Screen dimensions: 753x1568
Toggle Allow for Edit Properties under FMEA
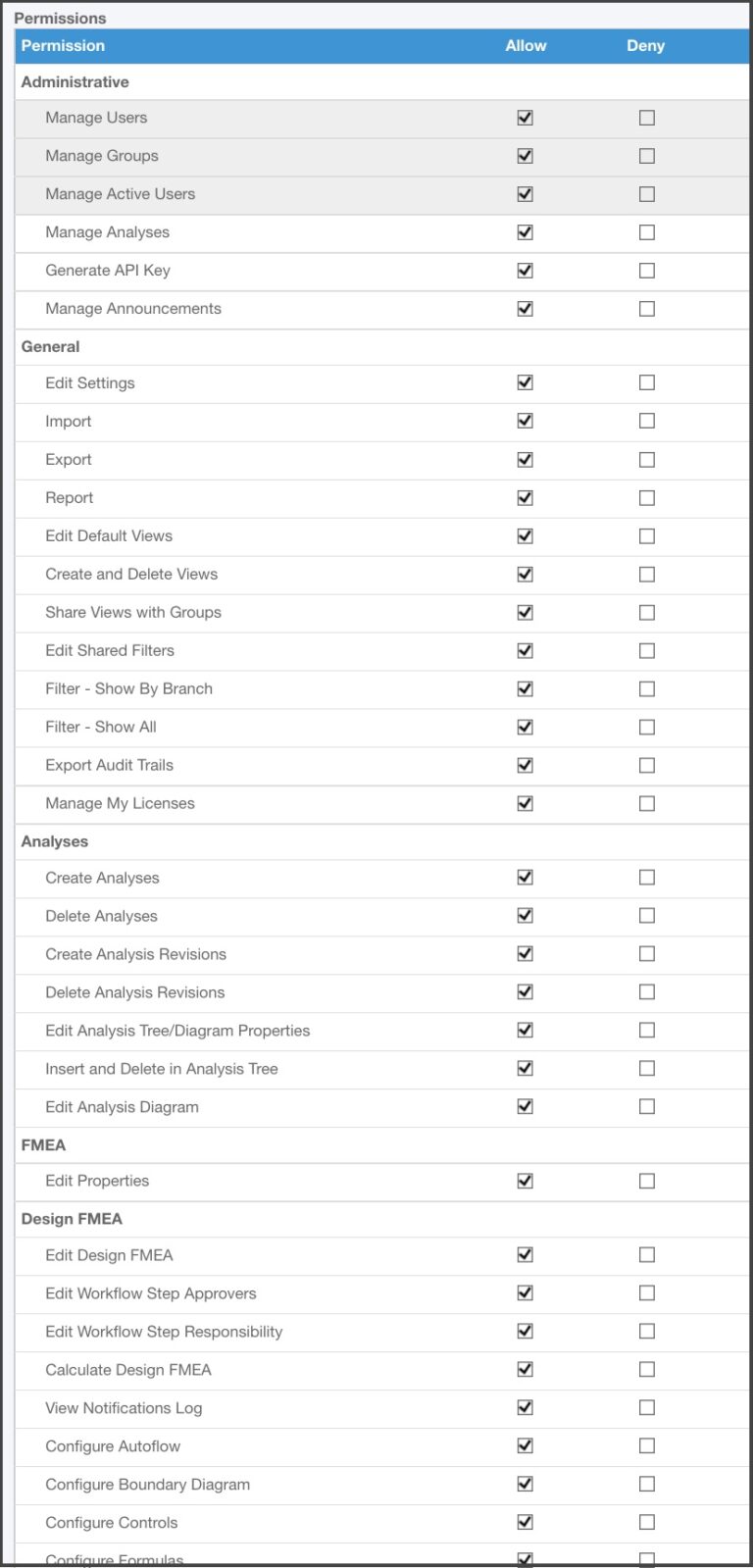coord(525,1181)
